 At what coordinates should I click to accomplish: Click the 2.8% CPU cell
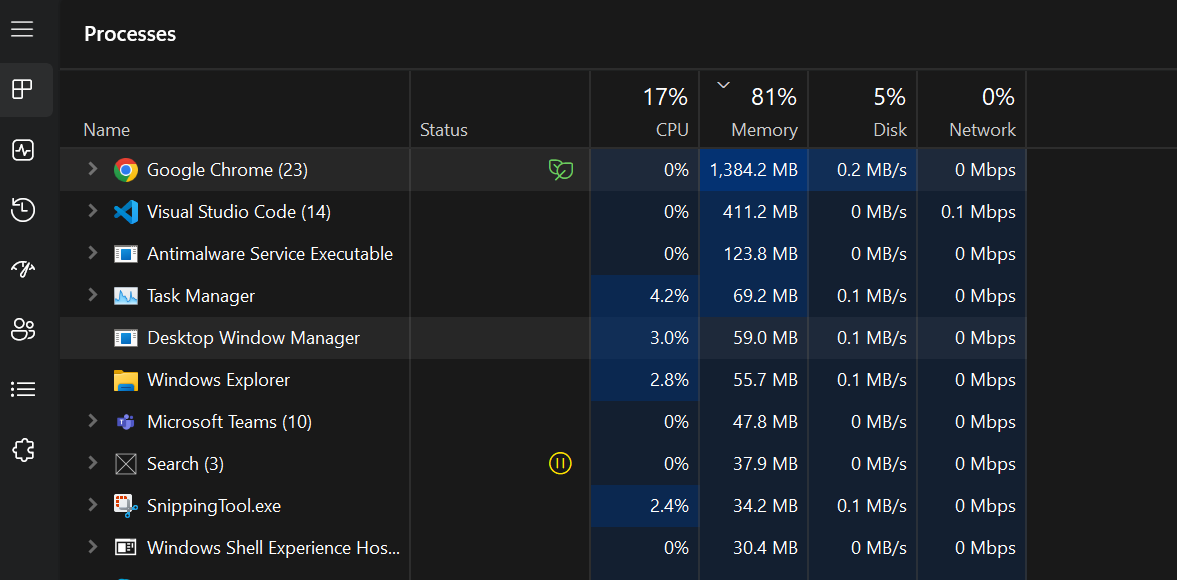coord(645,380)
